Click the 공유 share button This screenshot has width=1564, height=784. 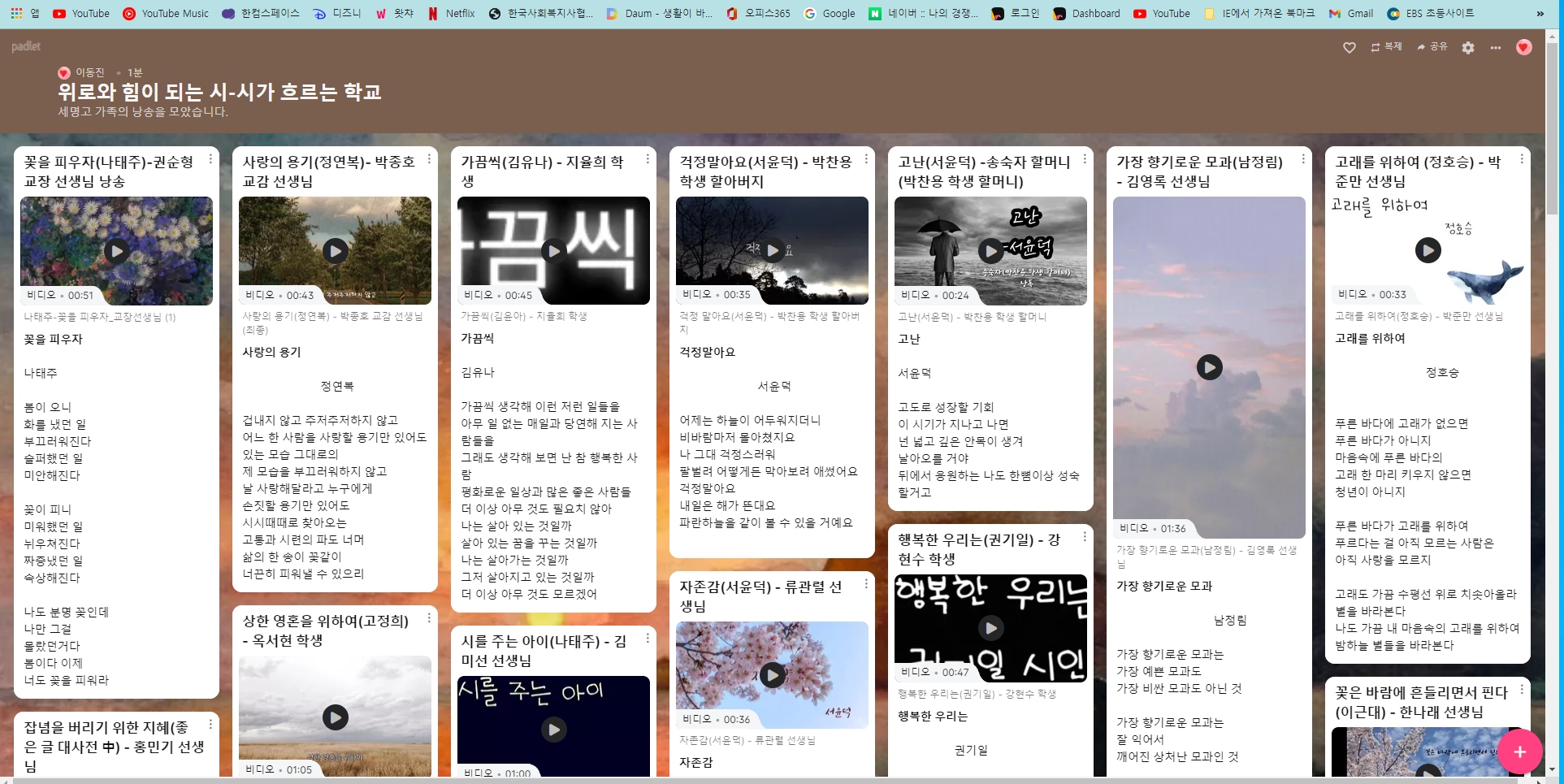[x=1432, y=47]
